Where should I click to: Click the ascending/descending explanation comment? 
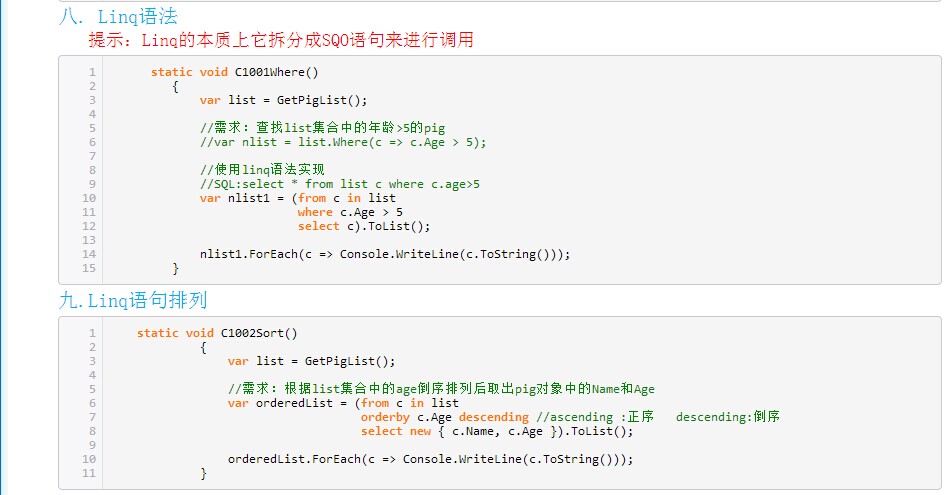(x=658, y=417)
